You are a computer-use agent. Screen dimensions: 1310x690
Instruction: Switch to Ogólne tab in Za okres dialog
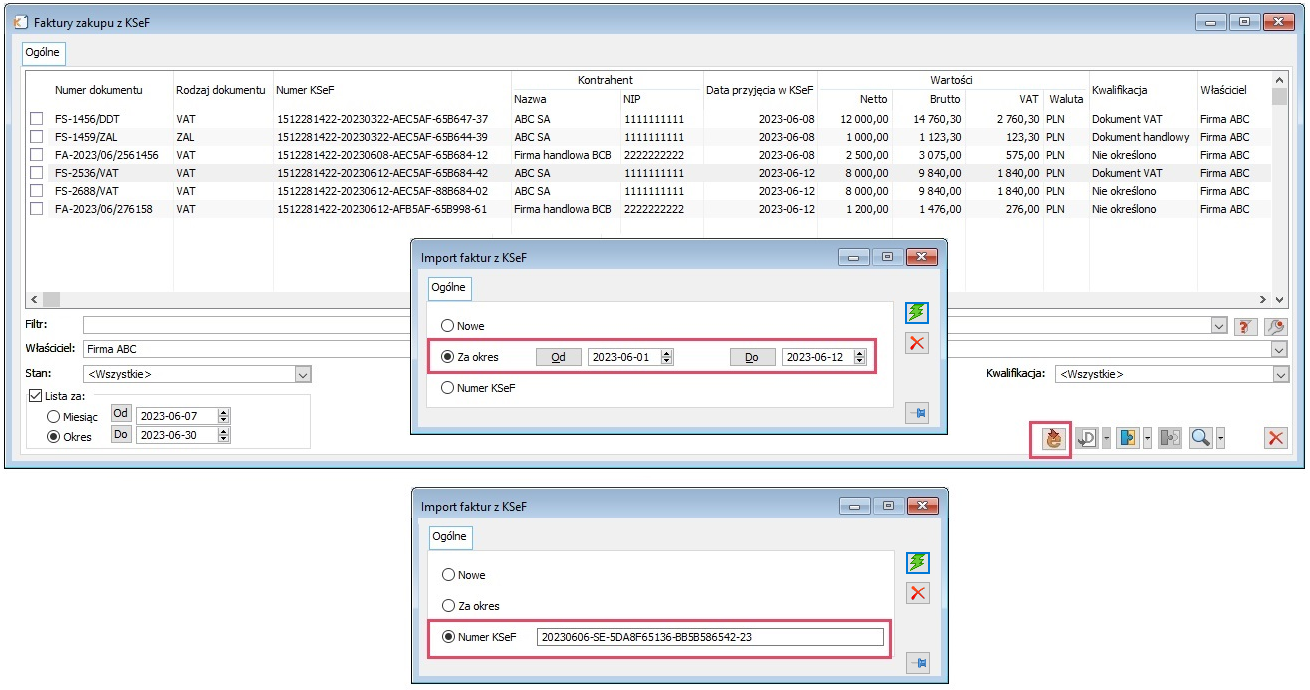pos(448,288)
